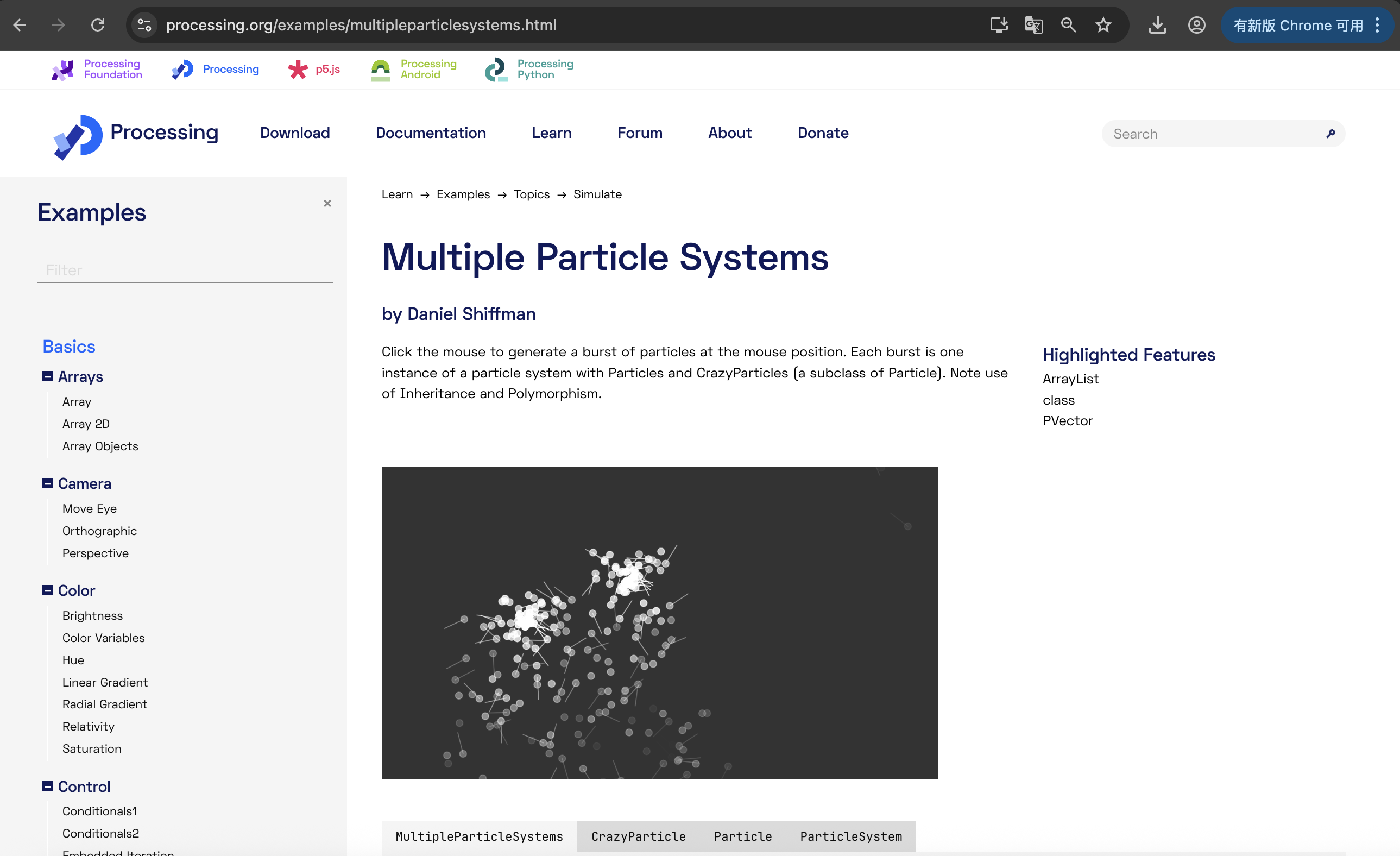This screenshot has height=856, width=1400.
Task: Click the Processing Android logo icon
Action: click(381, 70)
